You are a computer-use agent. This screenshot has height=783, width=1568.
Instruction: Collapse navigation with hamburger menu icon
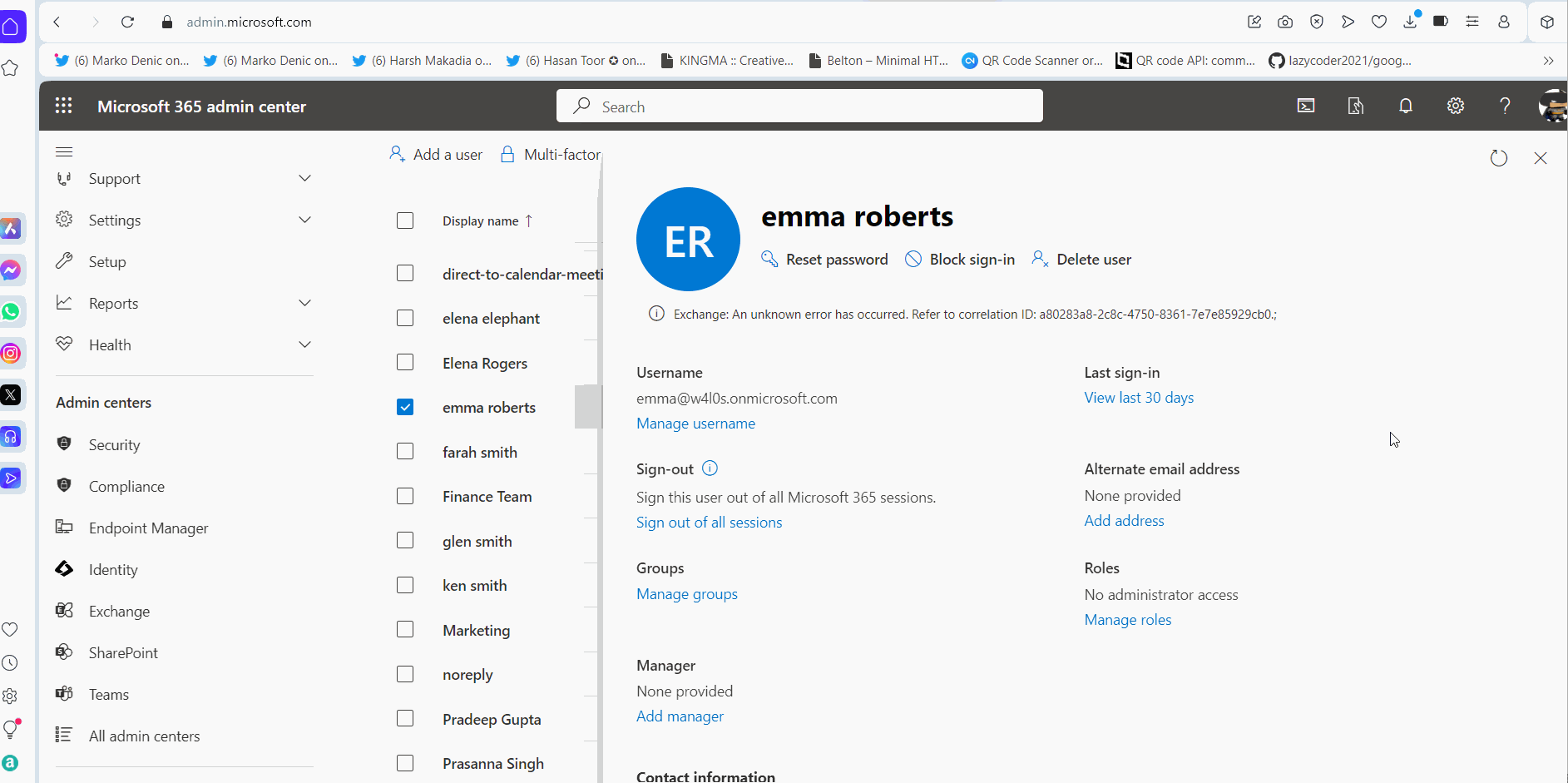64,151
